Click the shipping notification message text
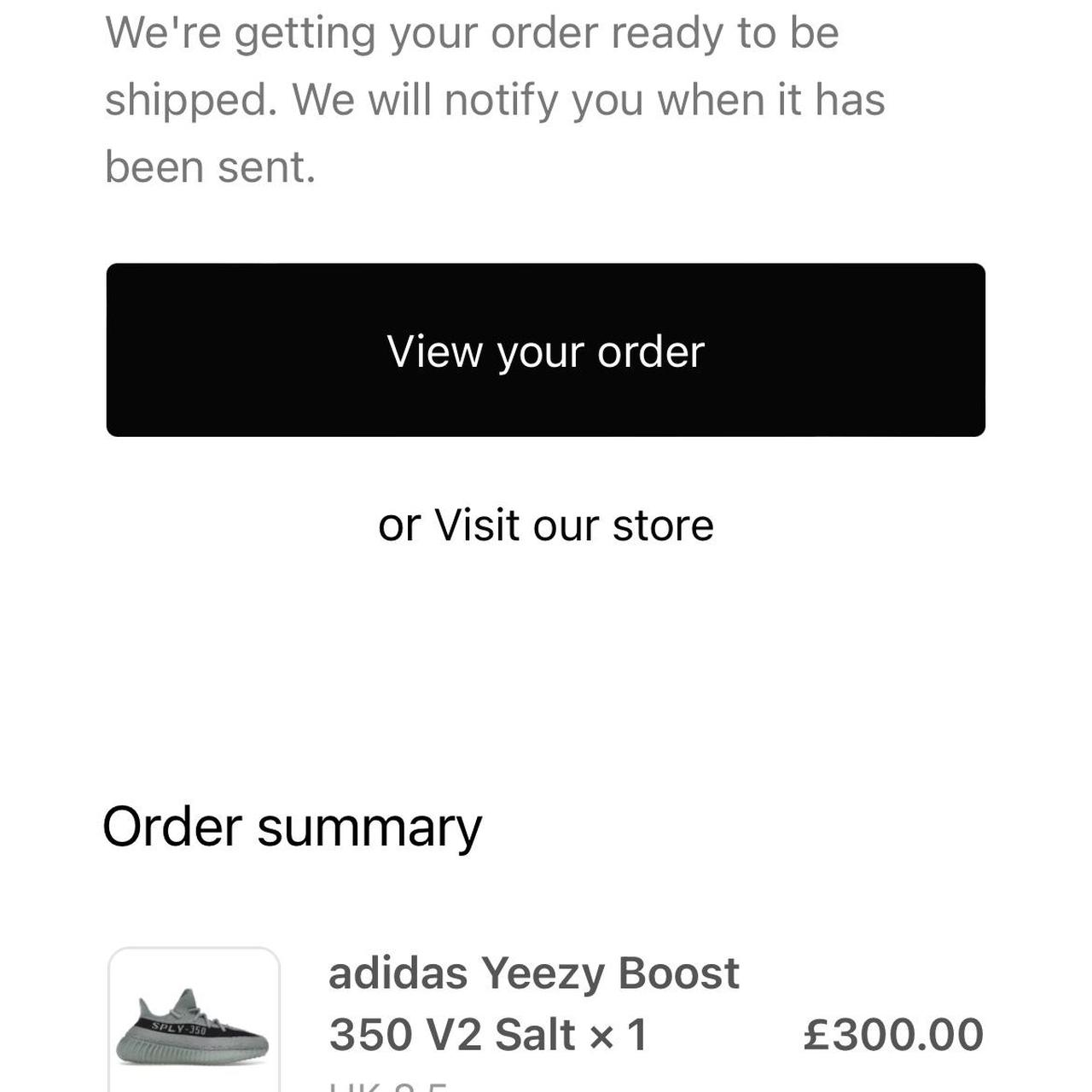This screenshot has width=1092, height=1092. (x=495, y=98)
